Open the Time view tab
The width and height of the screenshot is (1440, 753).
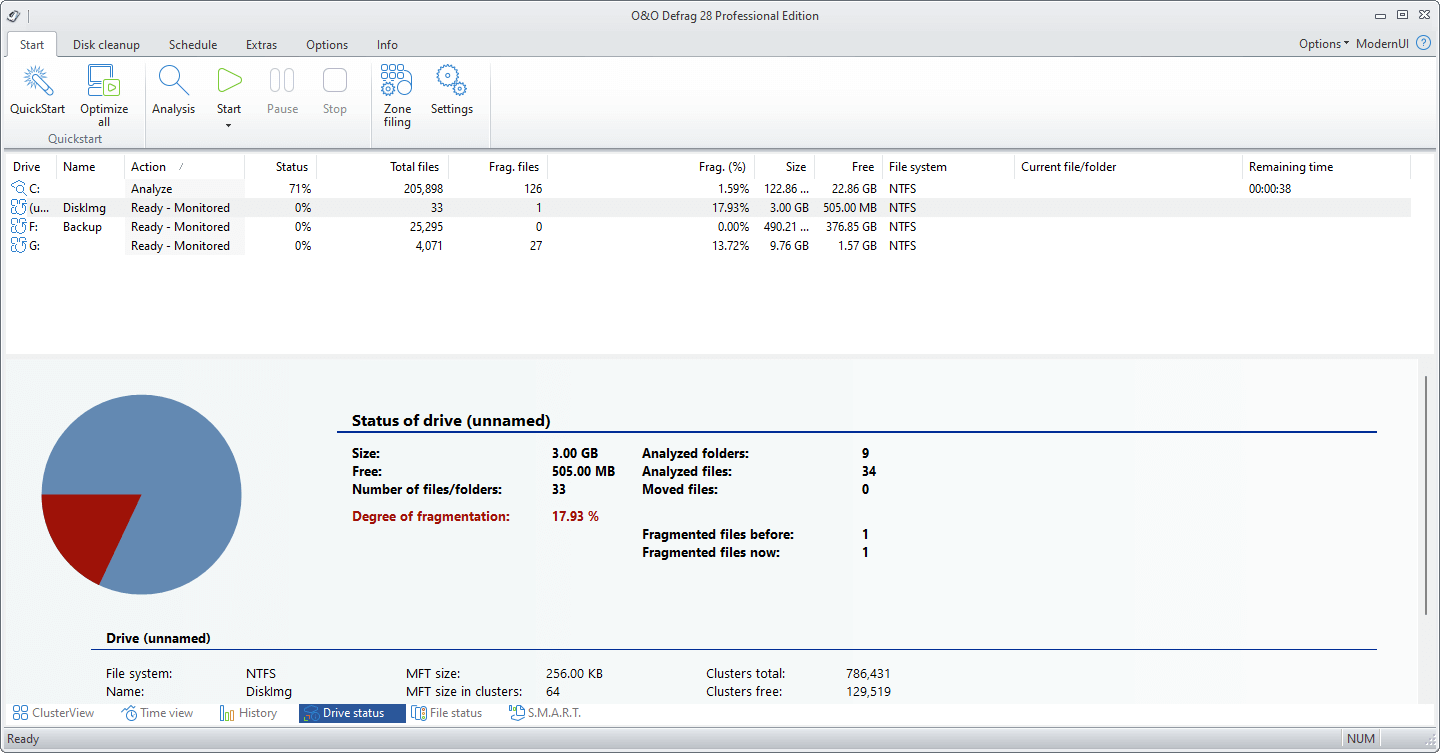click(x=158, y=713)
